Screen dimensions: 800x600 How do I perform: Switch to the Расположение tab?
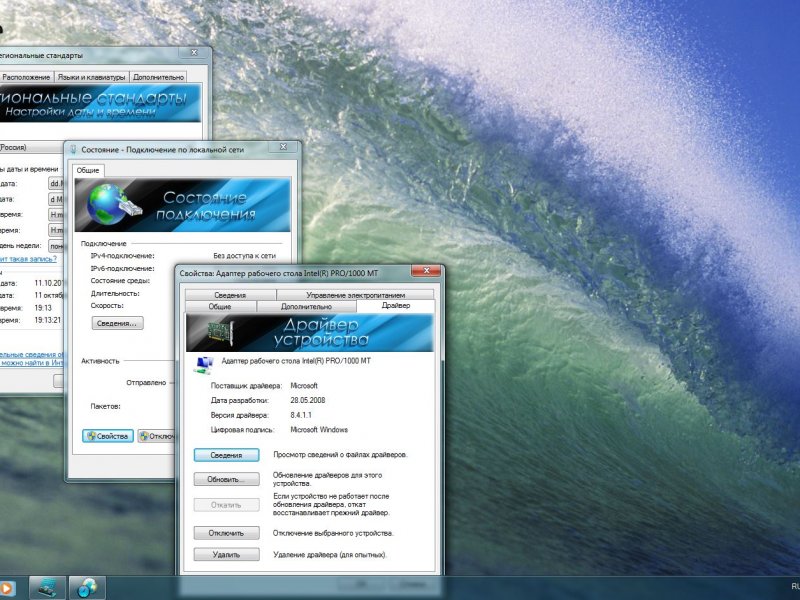click(26, 77)
